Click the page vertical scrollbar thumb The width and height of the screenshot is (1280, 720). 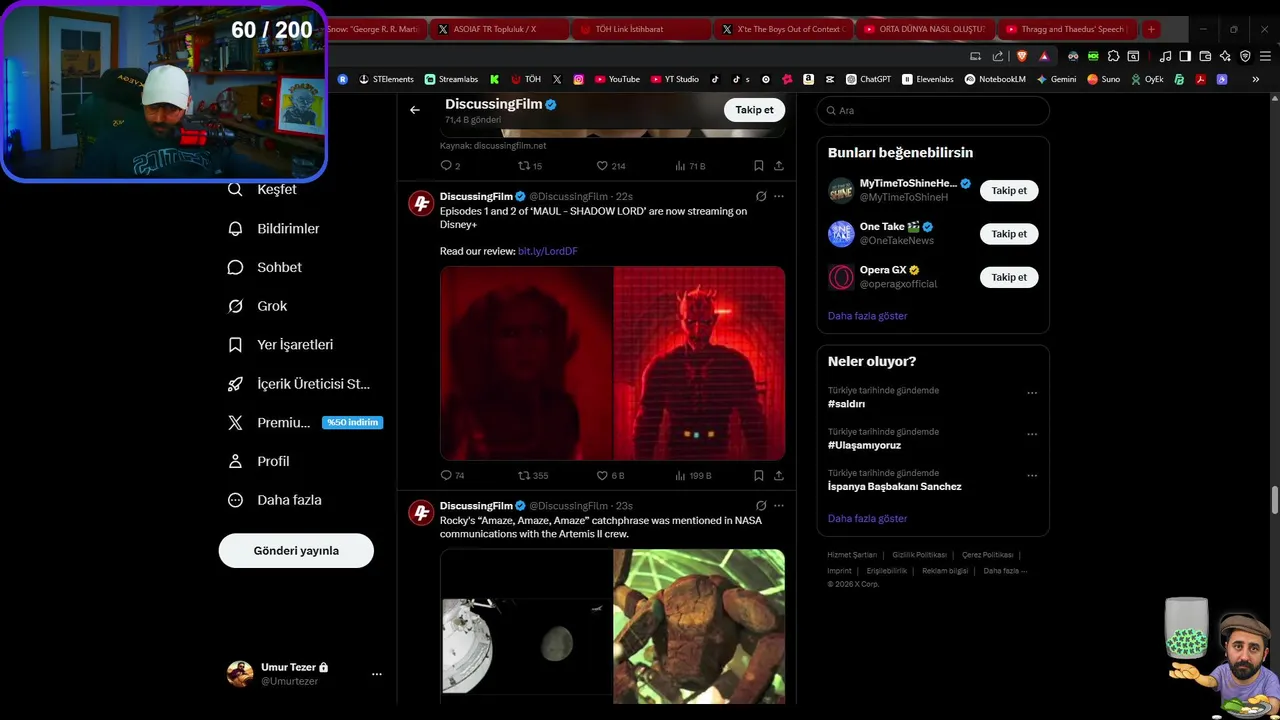coord(1275,499)
